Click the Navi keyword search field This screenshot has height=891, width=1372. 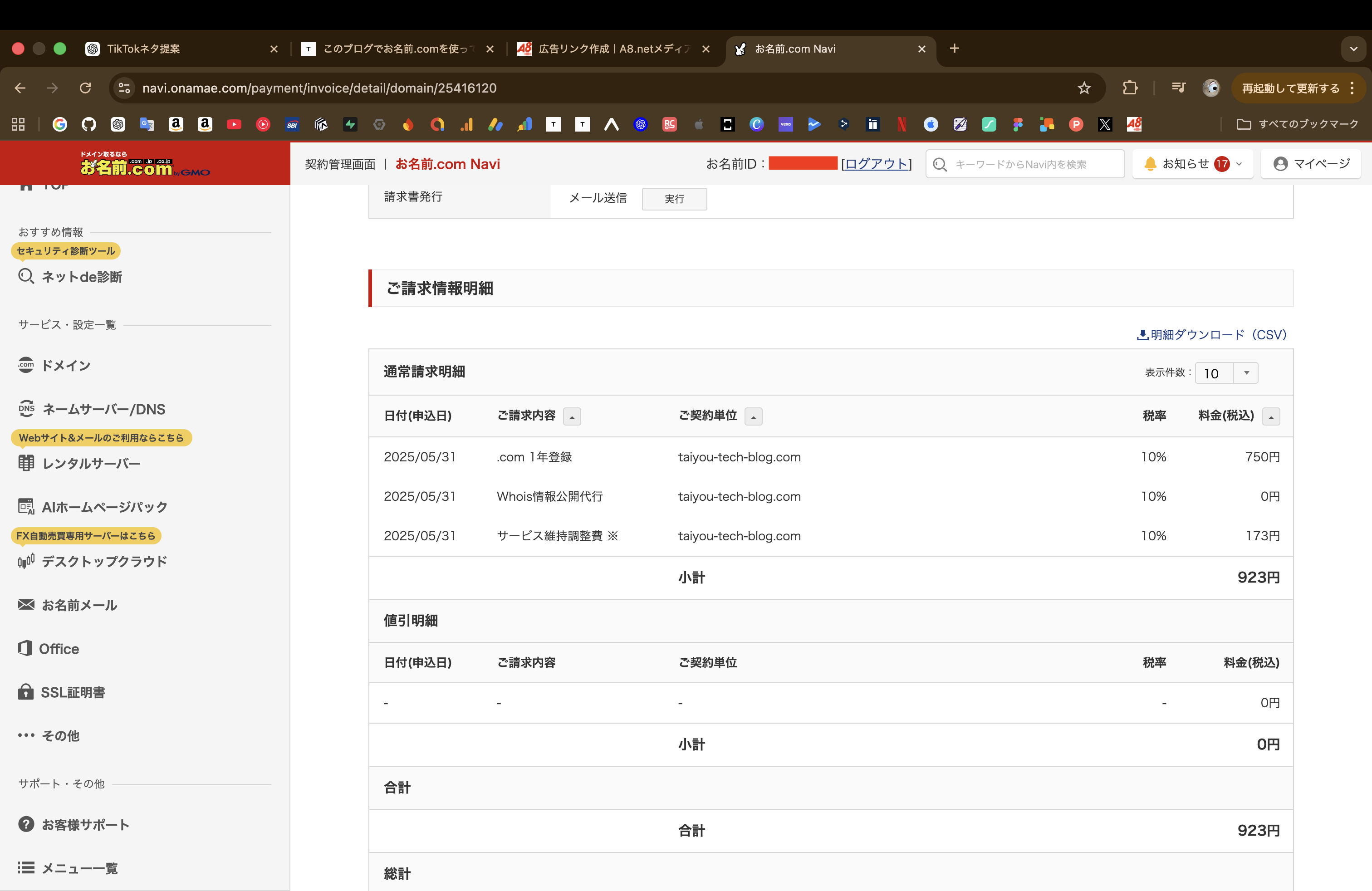coord(1032,164)
